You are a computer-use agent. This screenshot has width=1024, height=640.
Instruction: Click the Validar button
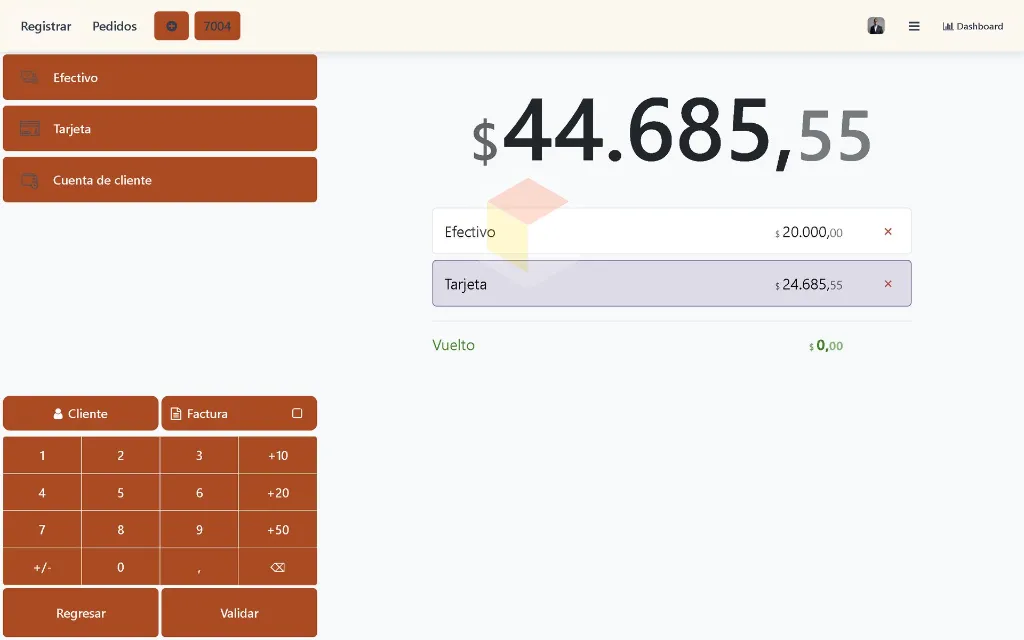pyautogui.click(x=239, y=613)
